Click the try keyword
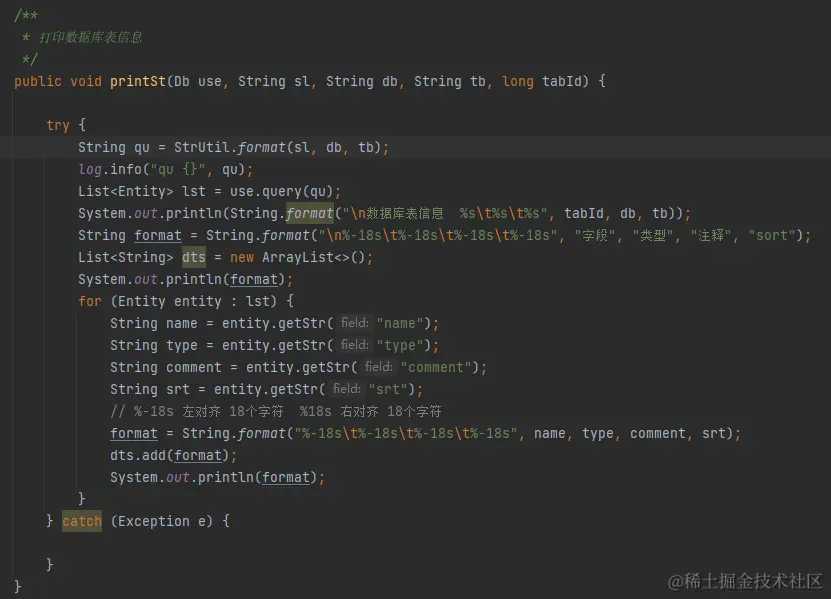Viewport: 831px width, 599px height. (58, 125)
